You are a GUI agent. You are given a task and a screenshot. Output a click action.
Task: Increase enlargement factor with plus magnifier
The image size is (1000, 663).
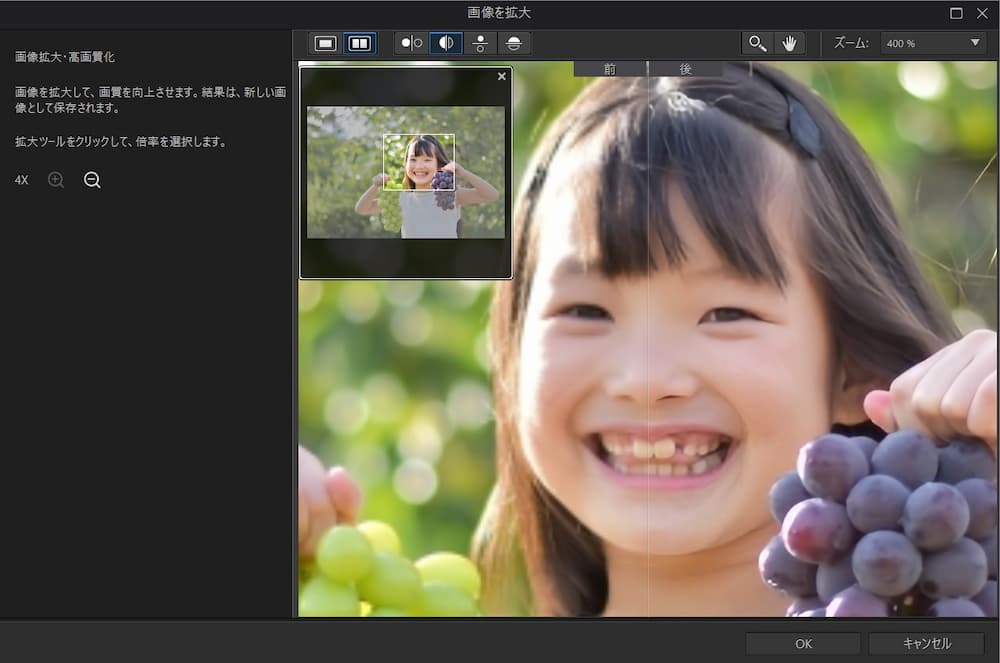coord(56,180)
